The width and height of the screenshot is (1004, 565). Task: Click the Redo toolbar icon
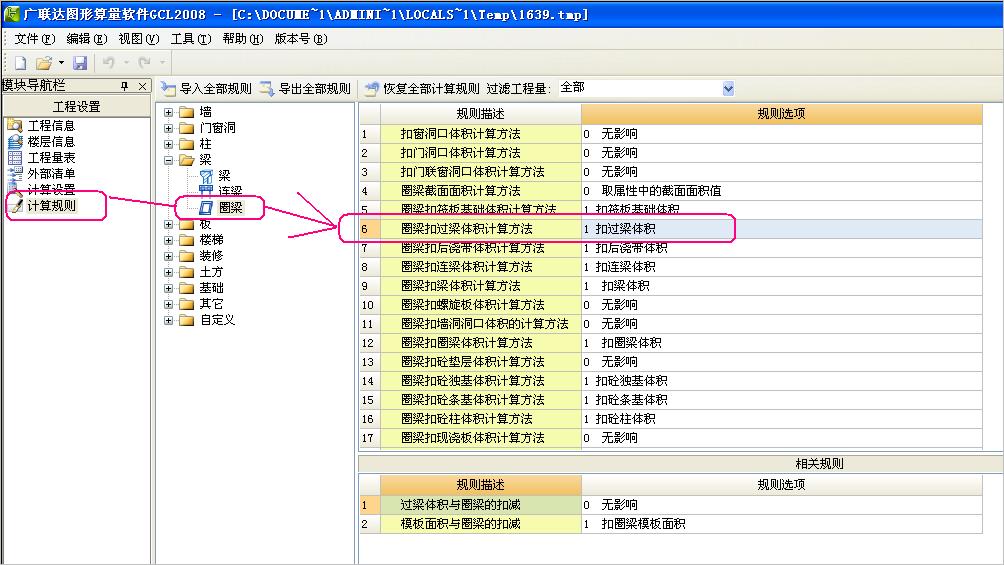click(144, 62)
